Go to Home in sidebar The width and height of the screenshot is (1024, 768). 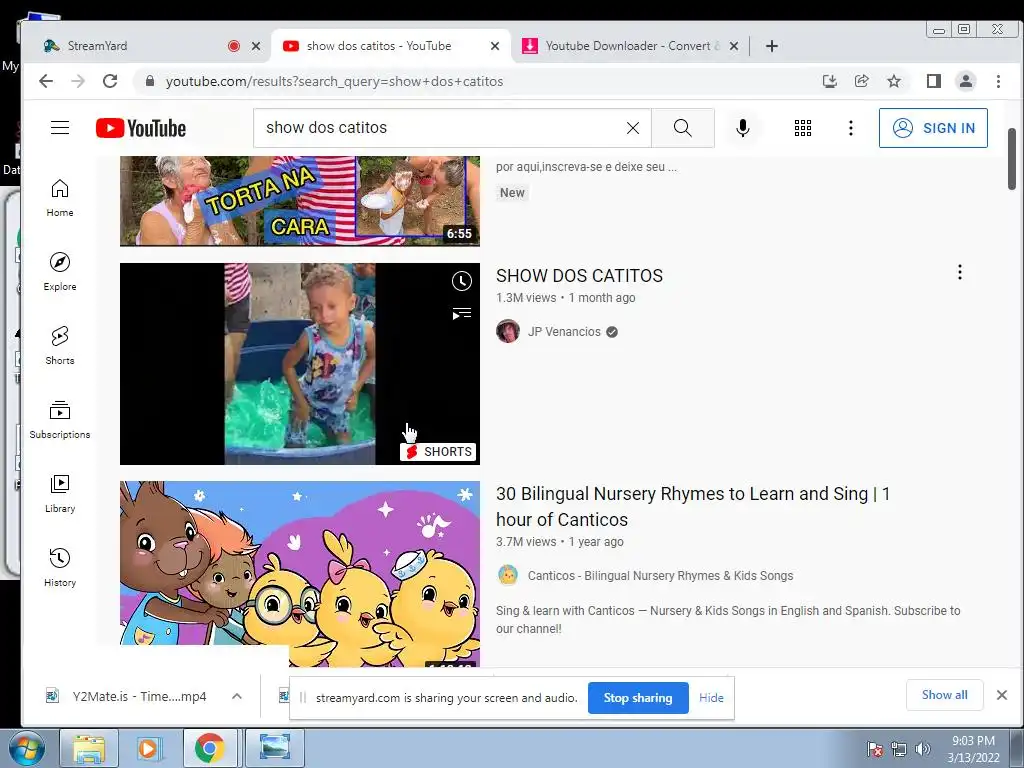click(60, 198)
